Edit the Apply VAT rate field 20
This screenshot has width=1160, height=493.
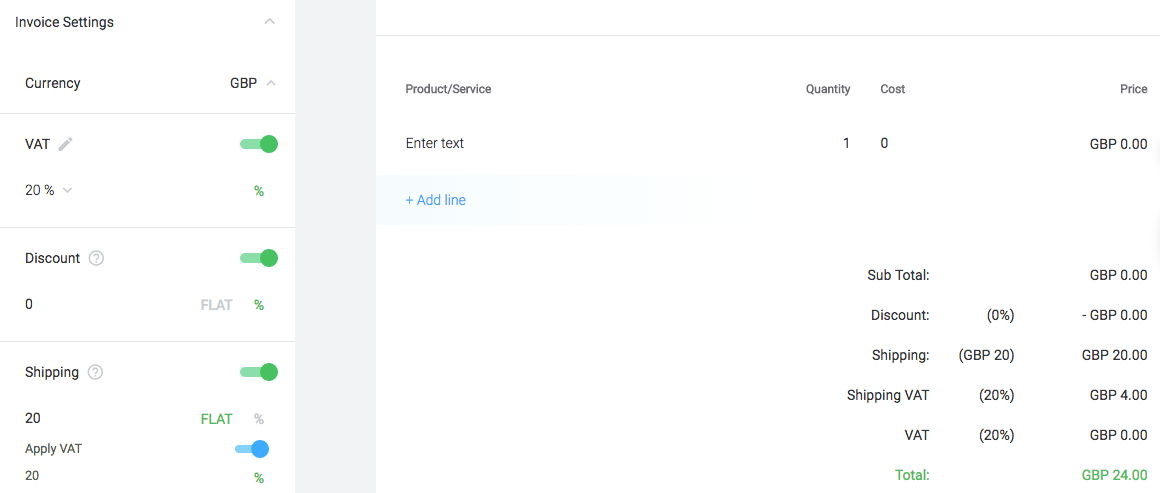pyautogui.click(x=32, y=476)
